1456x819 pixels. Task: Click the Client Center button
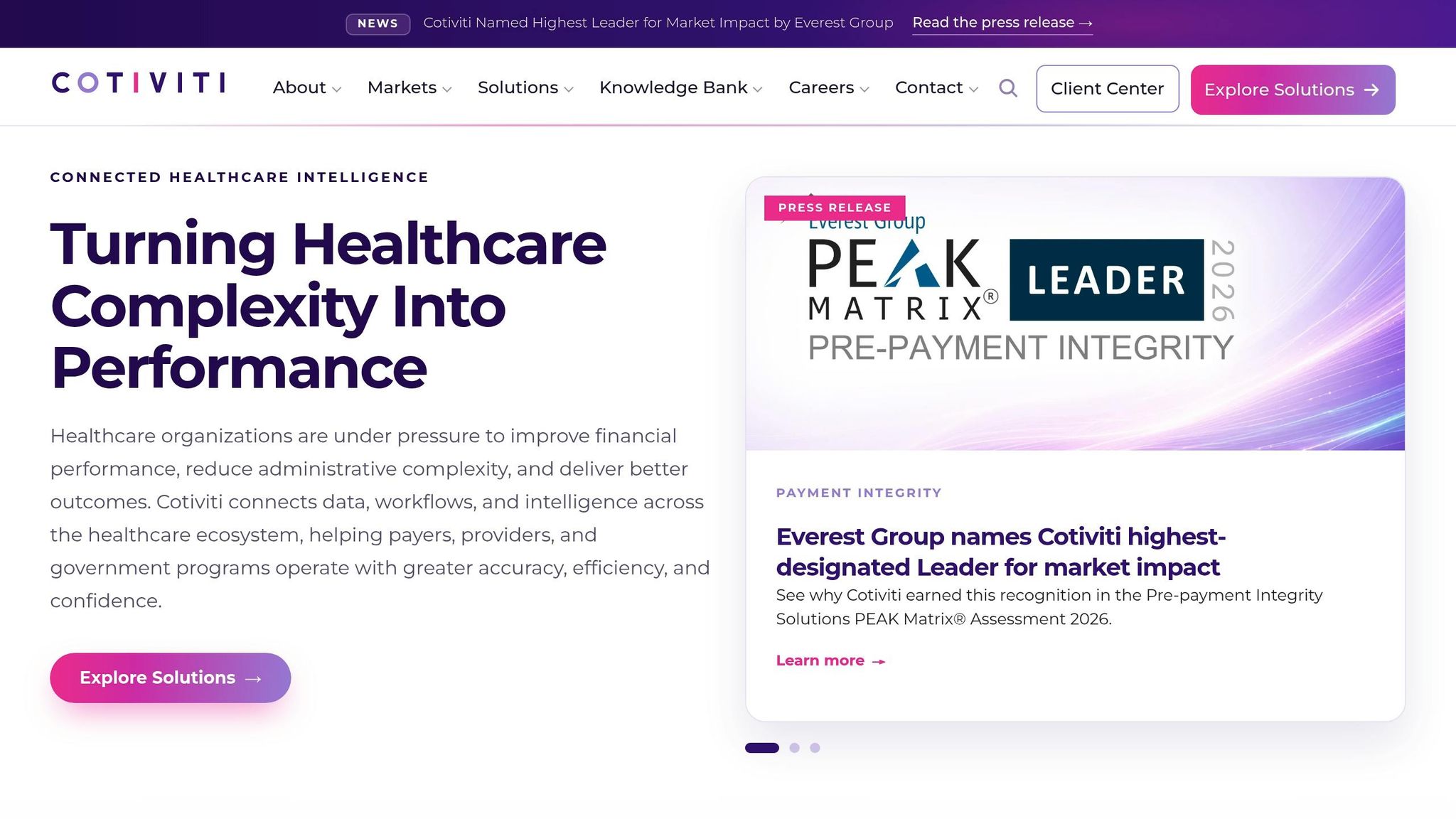1108,89
